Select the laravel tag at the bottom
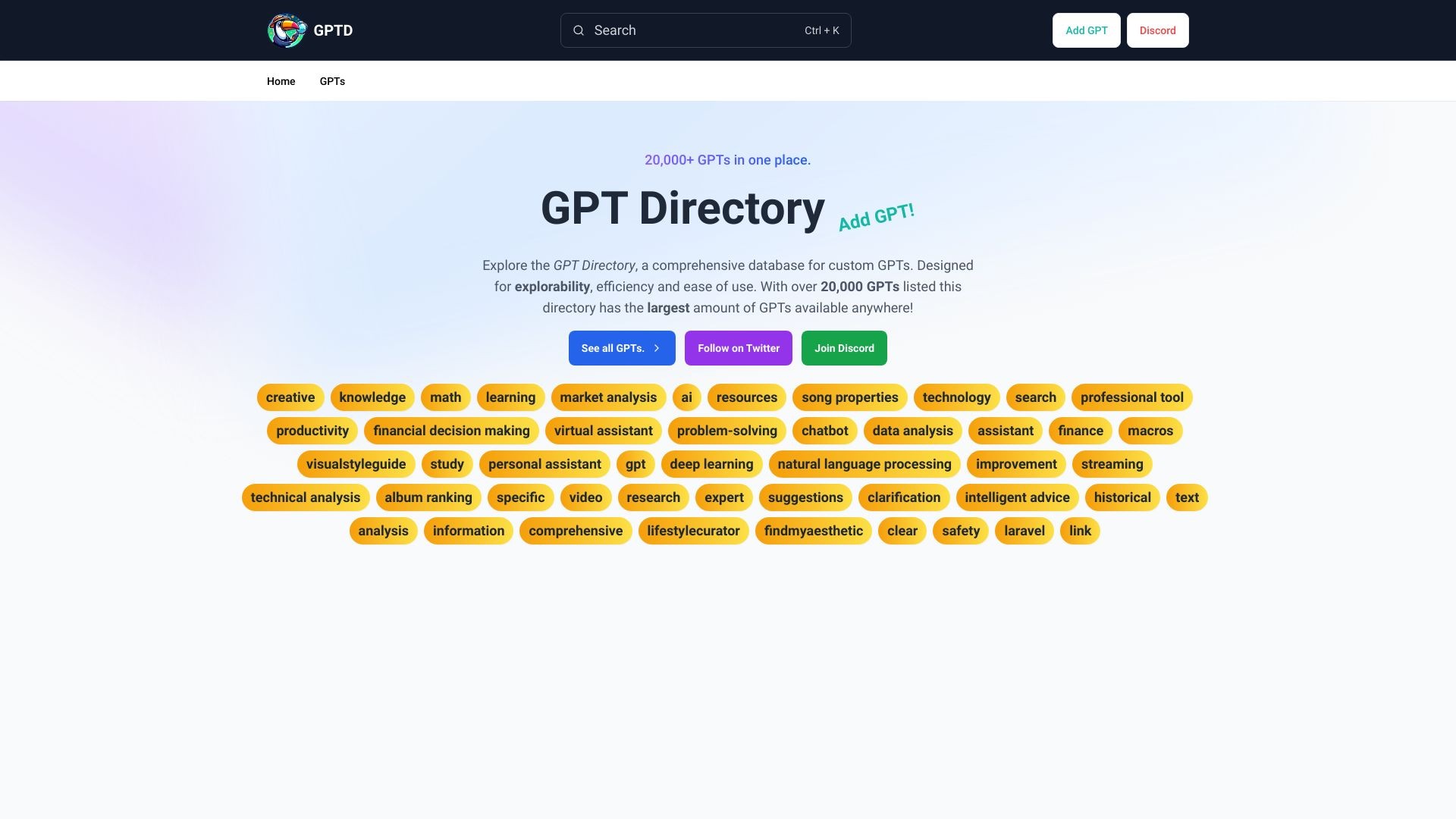Screen dimensions: 1456x819 [1024, 531]
